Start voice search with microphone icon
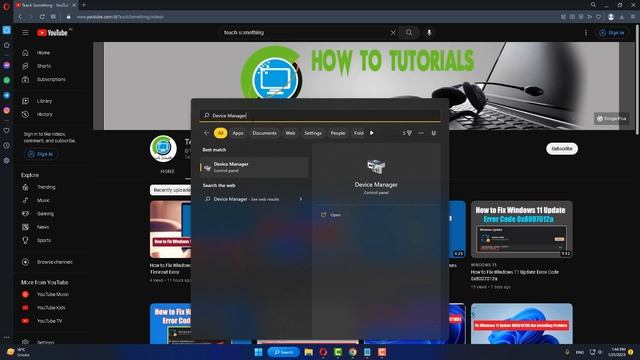This screenshot has width=640, height=360. point(429,33)
